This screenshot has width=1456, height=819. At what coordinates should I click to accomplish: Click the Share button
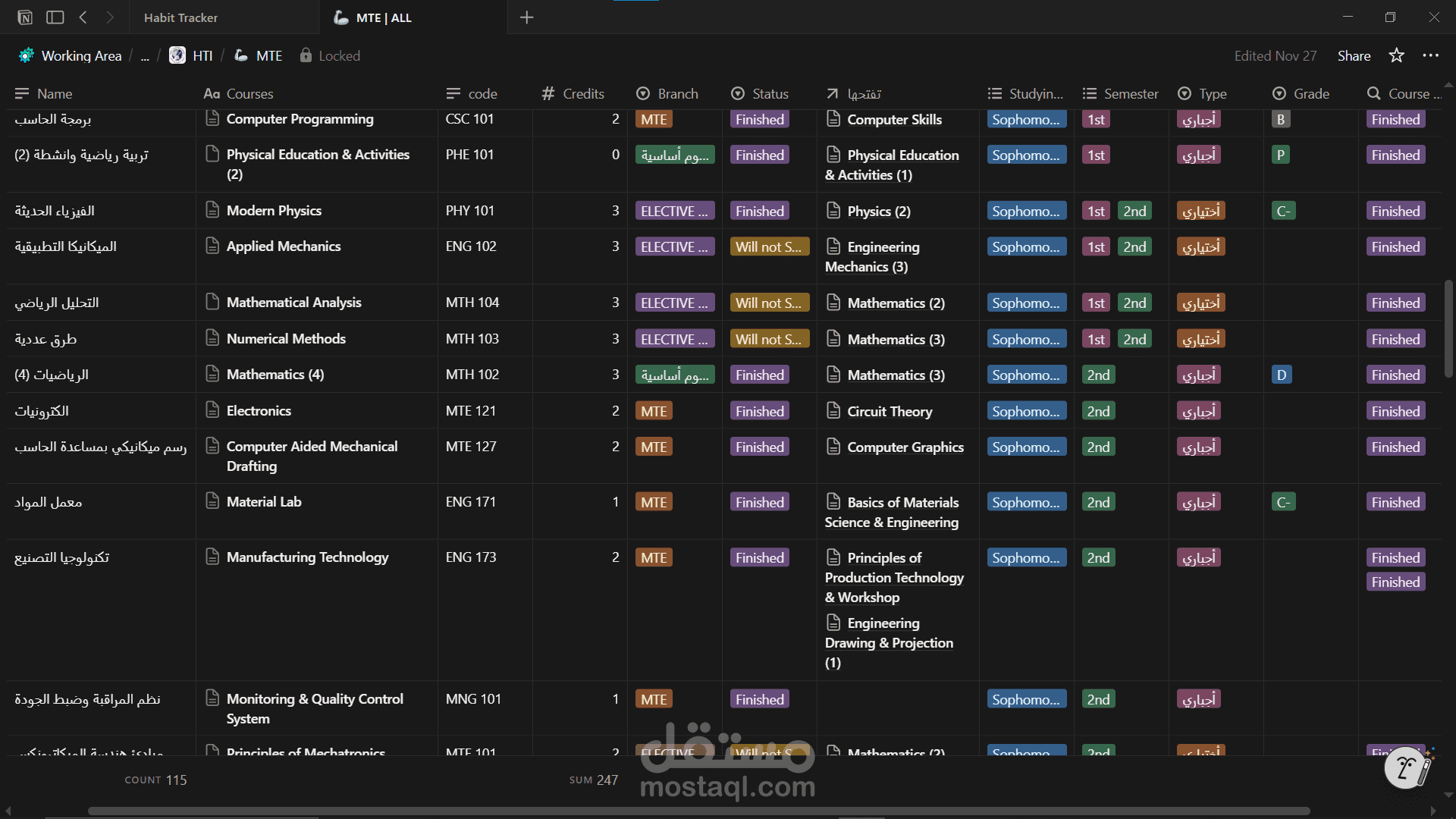1354,55
